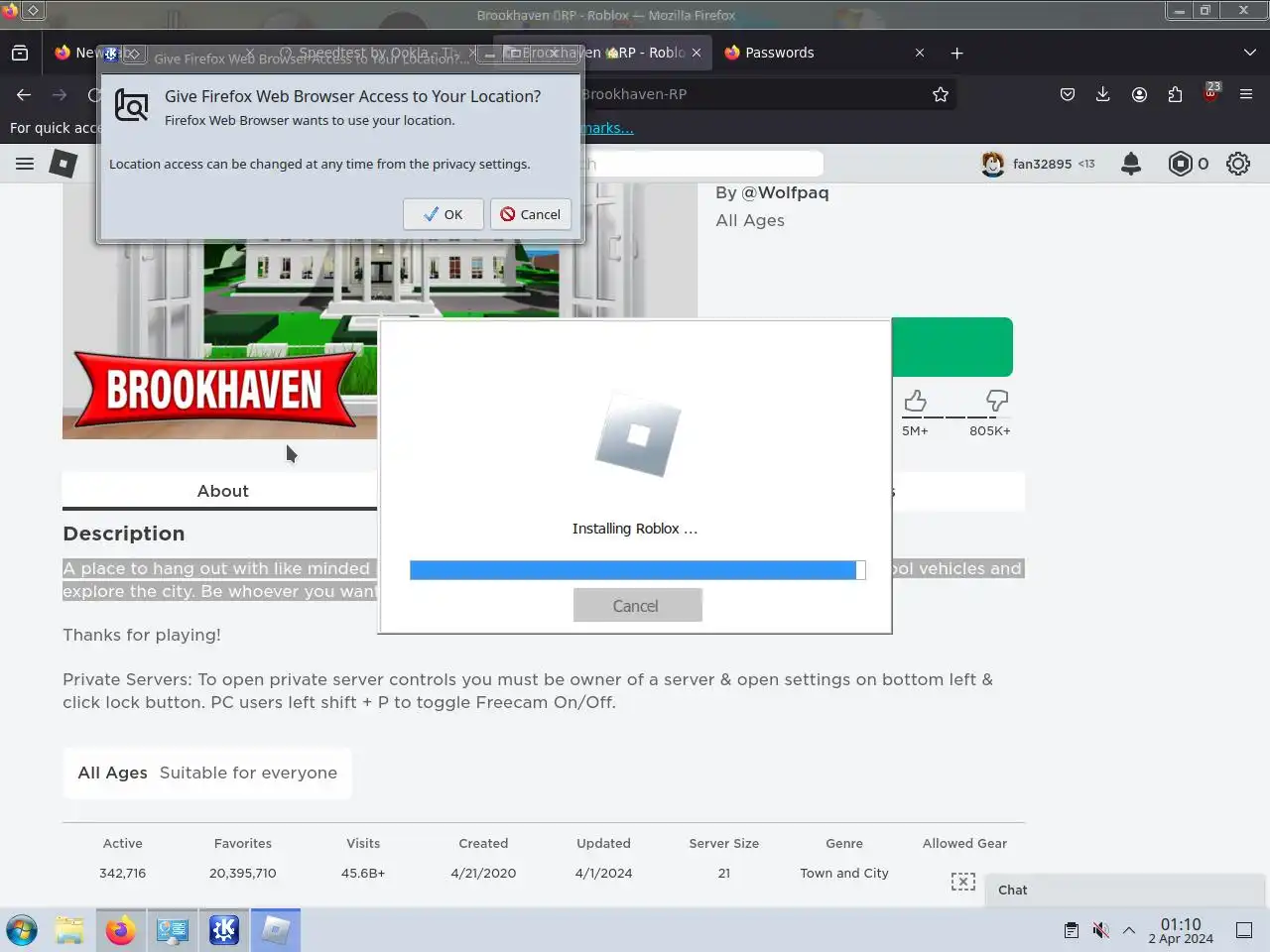Click the Active players count 342,716
Viewport: 1270px width, 952px height.
pyautogui.click(x=122, y=873)
